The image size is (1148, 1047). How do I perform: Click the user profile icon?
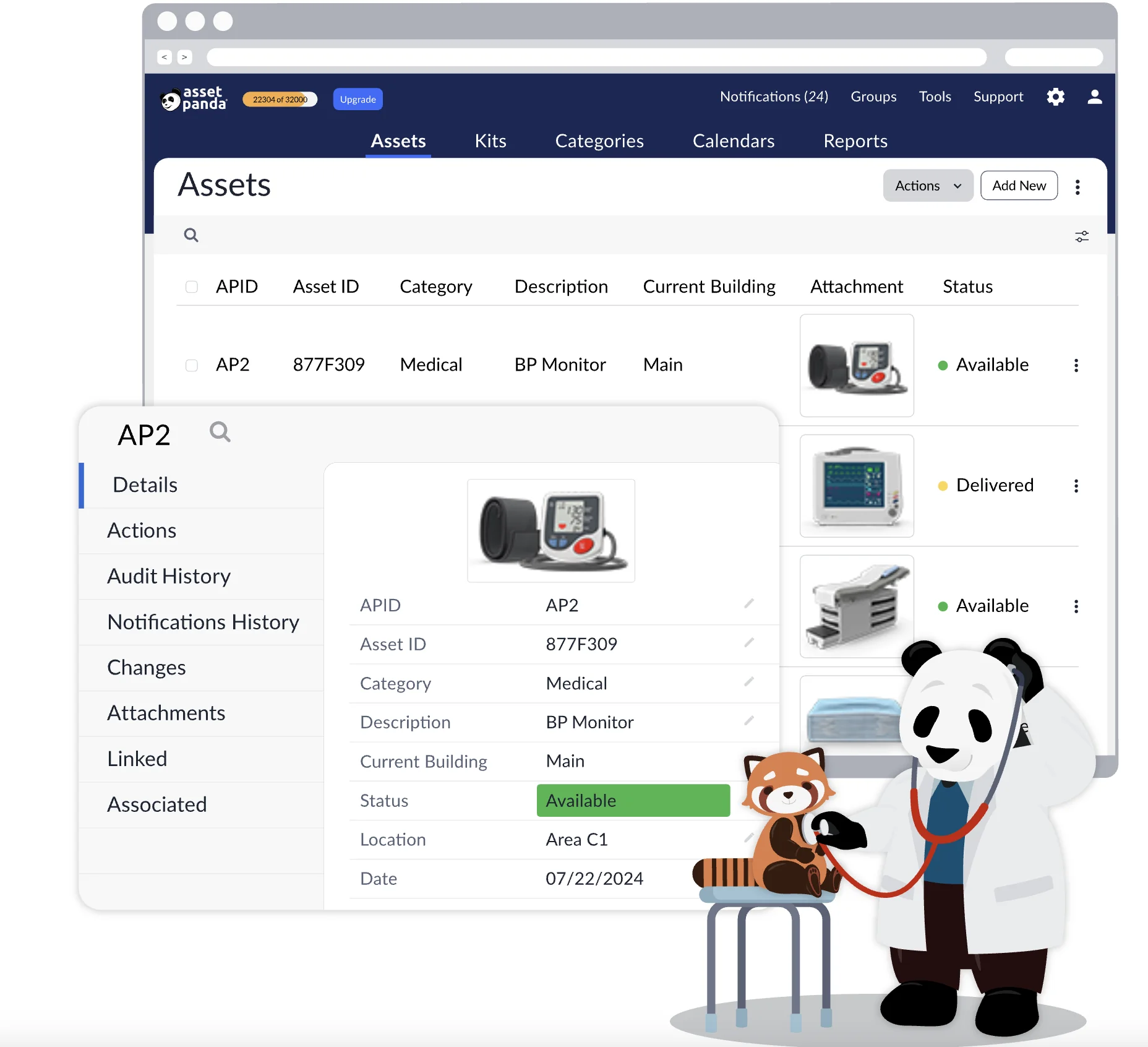[1094, 97]
